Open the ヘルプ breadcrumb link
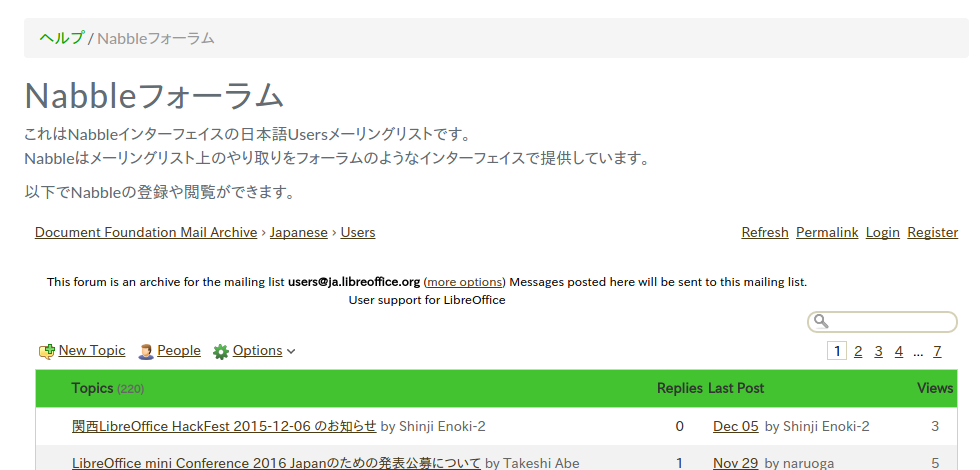The height and width of the screenshot is (470, 980). tap(62, 38)
